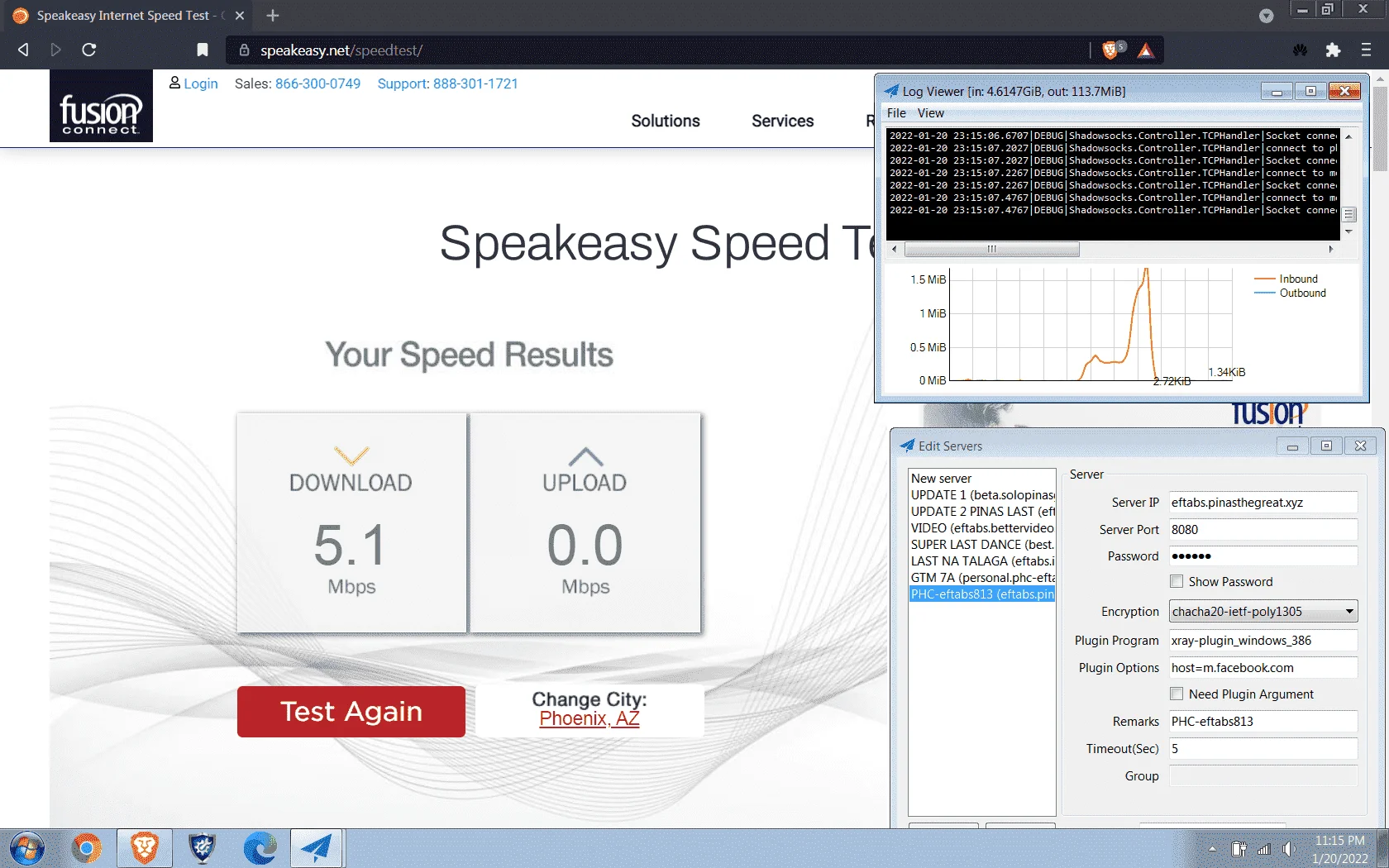Screen dimensions: 1389x868
Task: Open the browser main menu icon
Action: [1366, 50]
